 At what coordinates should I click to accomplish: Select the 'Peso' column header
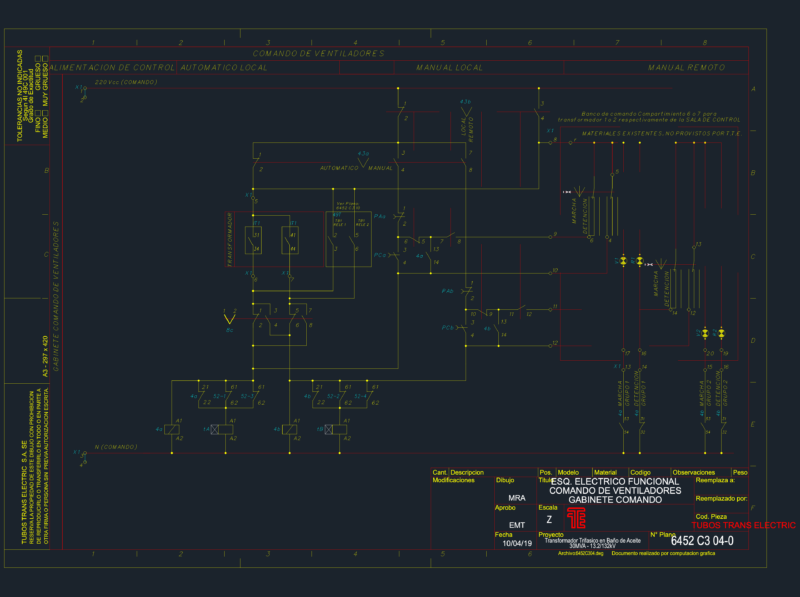click(740, 472)
